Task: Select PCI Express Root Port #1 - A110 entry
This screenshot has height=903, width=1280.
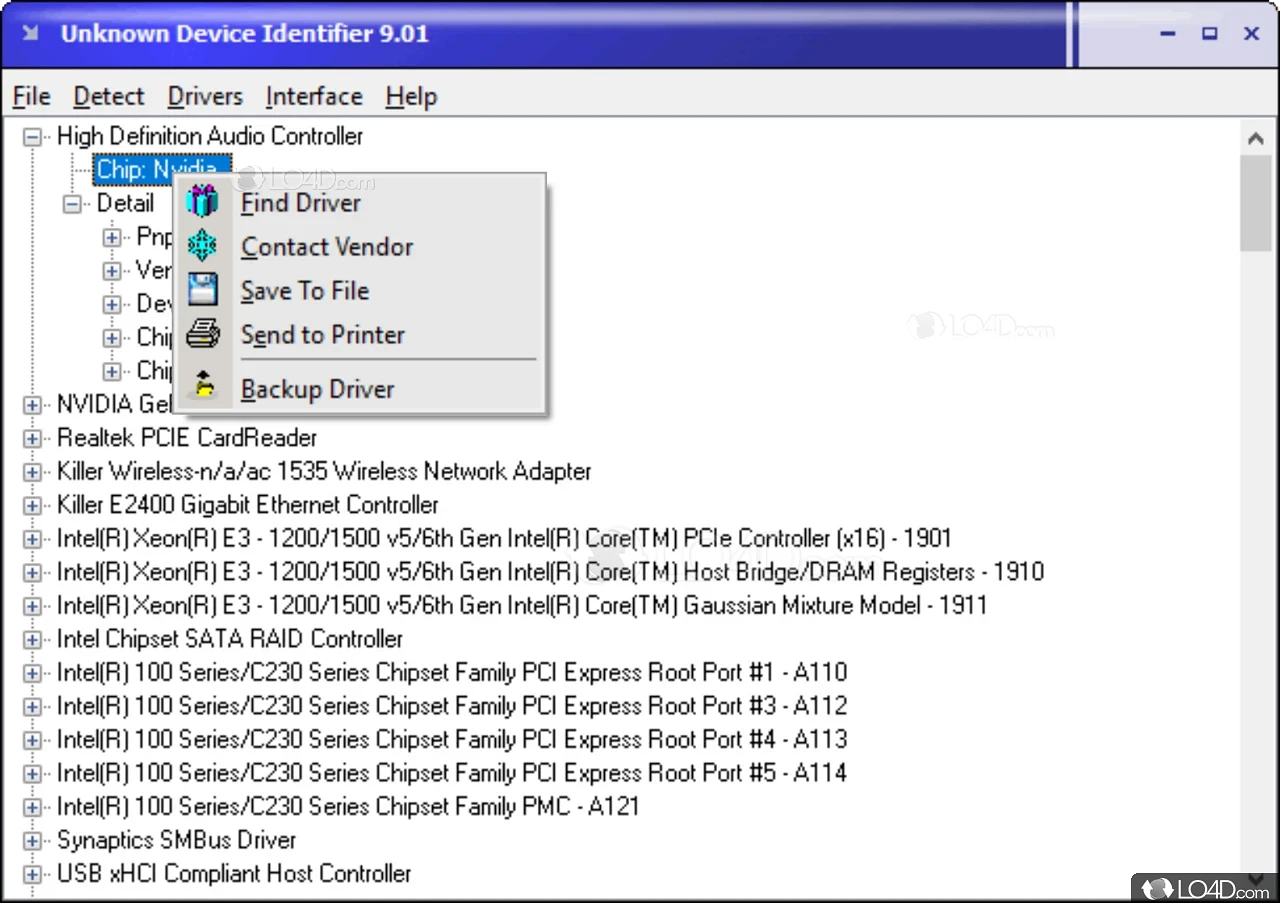Action: point(452,673)
